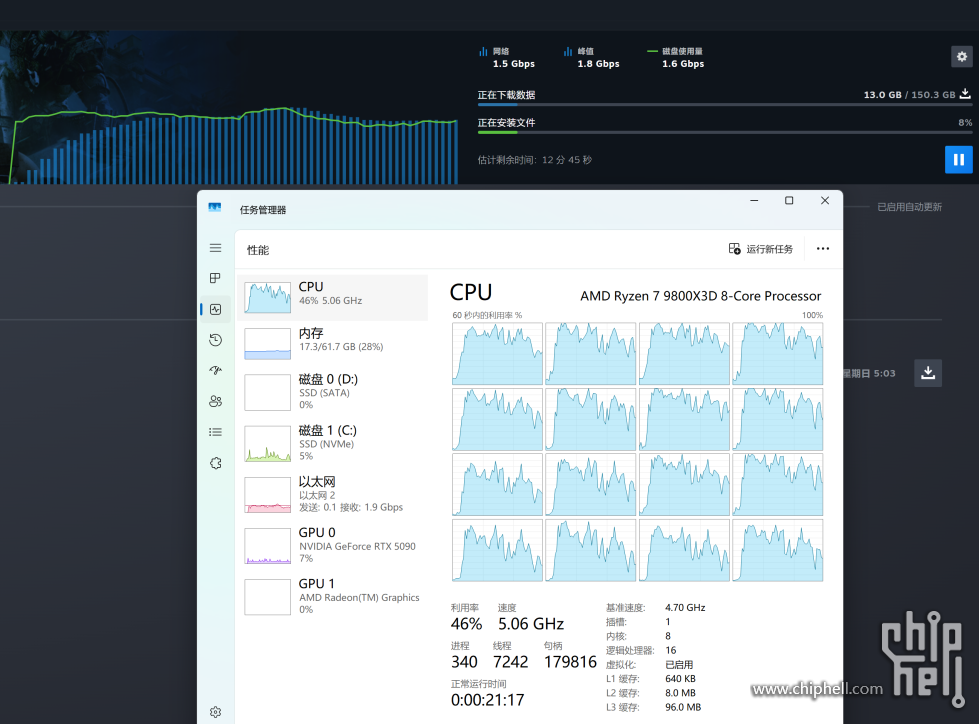
Task: Click the queued game download arrow icon
Action: pos(928,373)
